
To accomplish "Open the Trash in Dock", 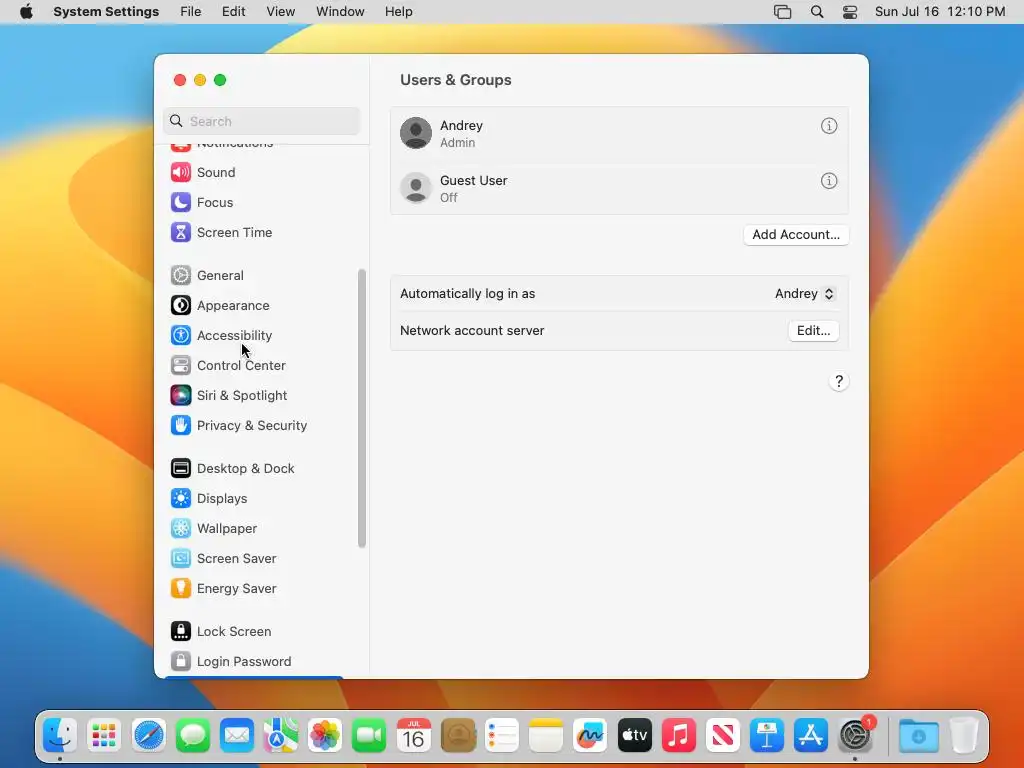I will click(x=963, y=735).
